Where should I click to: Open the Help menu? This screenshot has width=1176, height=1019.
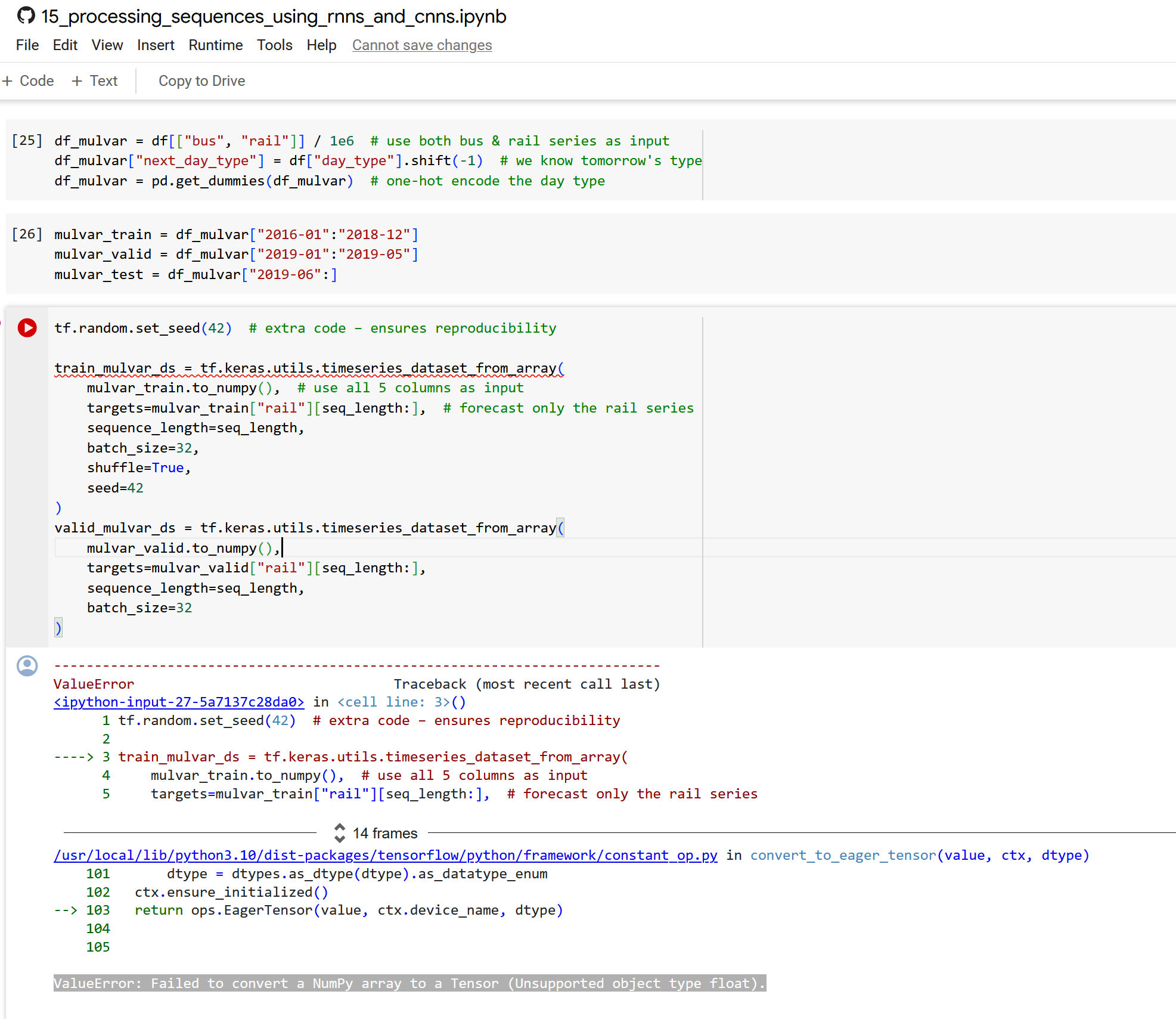click(321, 45)
